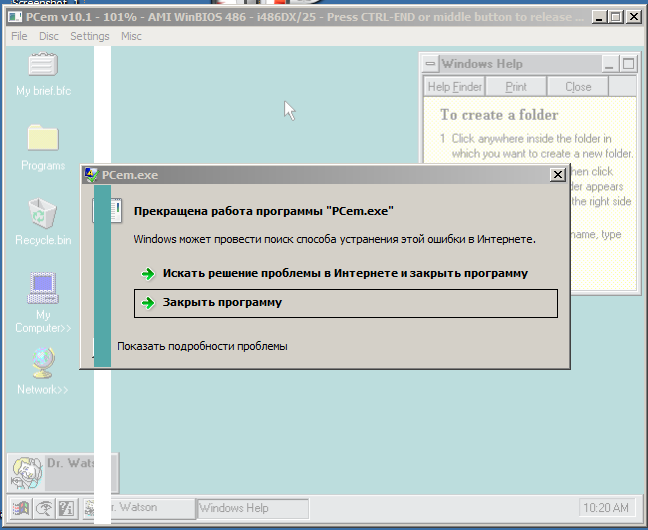The height and width of the screenshot is (530, 648).
Task: Select the Recycle.bin desktop icon
Action: pyautogui.click(x=43, y=222)
